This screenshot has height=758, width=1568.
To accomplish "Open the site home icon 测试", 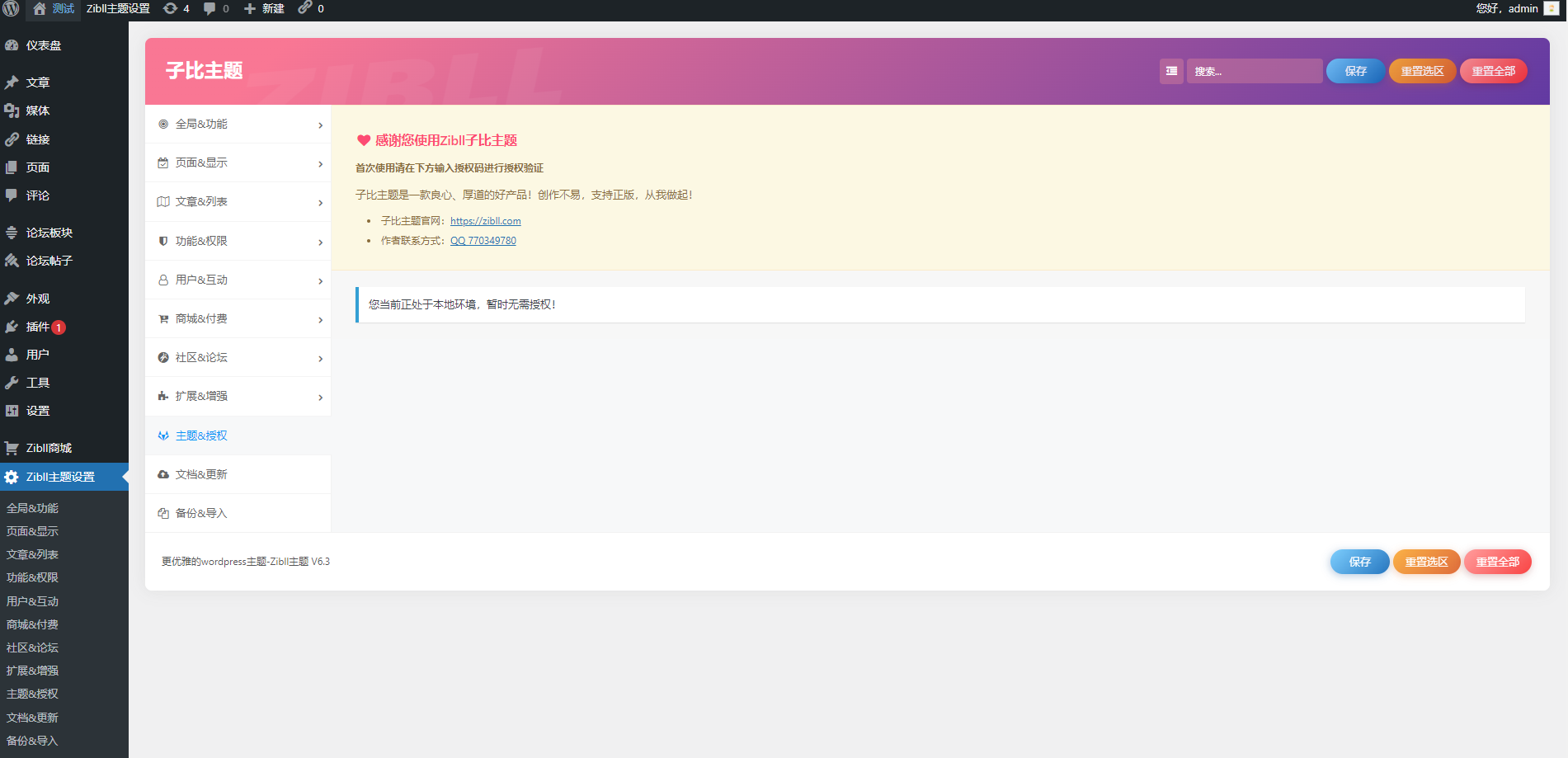I will click(x=40, y=8).
